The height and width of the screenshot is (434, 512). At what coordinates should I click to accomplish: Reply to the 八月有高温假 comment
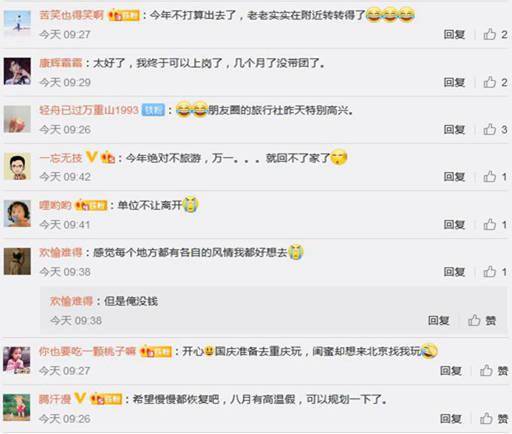pos(451,418)
